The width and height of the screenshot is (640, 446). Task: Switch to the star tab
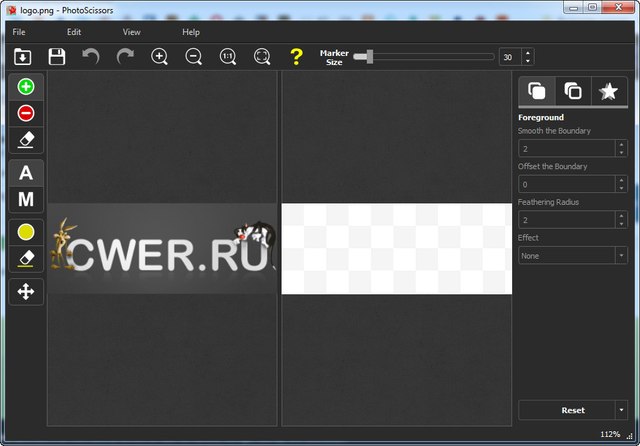click(x=608, y=92)
